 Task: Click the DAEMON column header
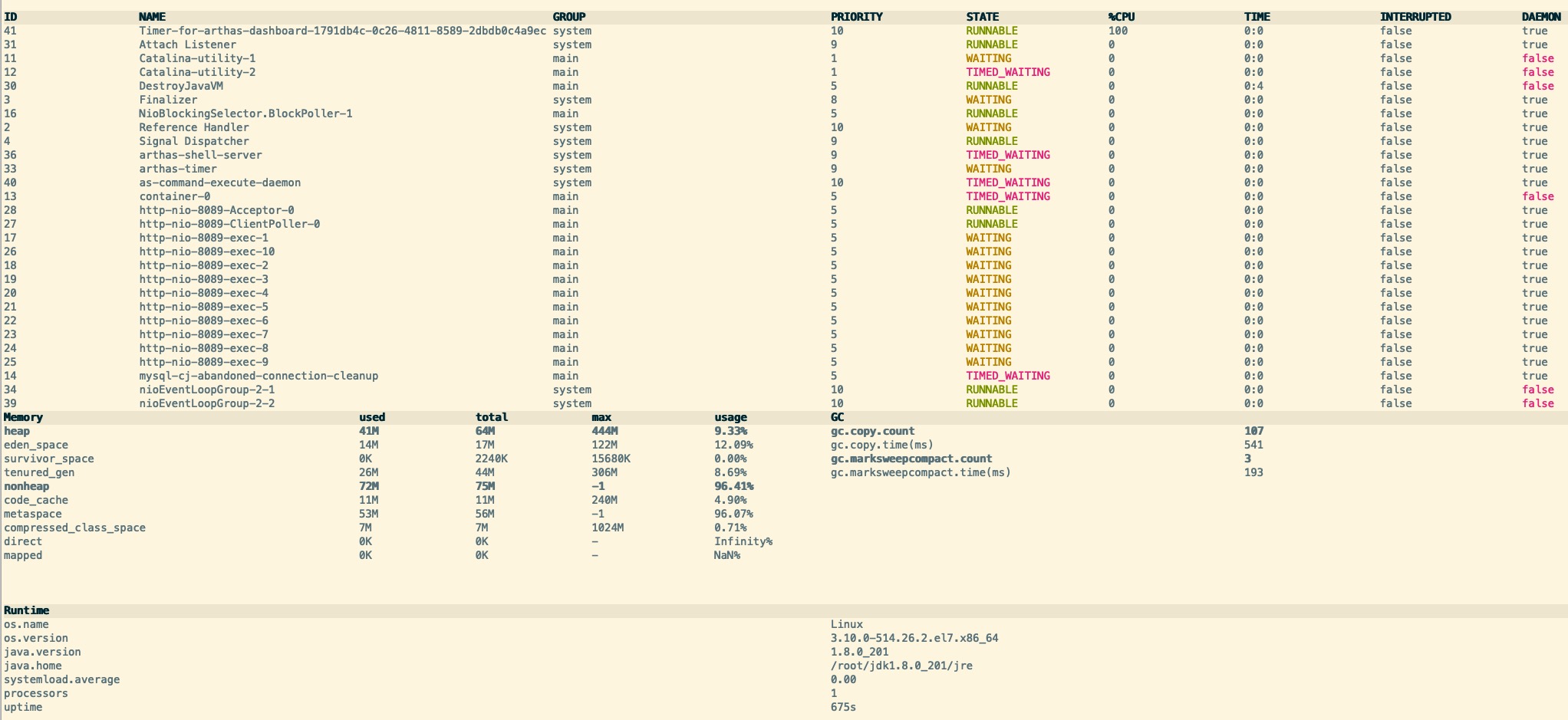click(1540, 16)
